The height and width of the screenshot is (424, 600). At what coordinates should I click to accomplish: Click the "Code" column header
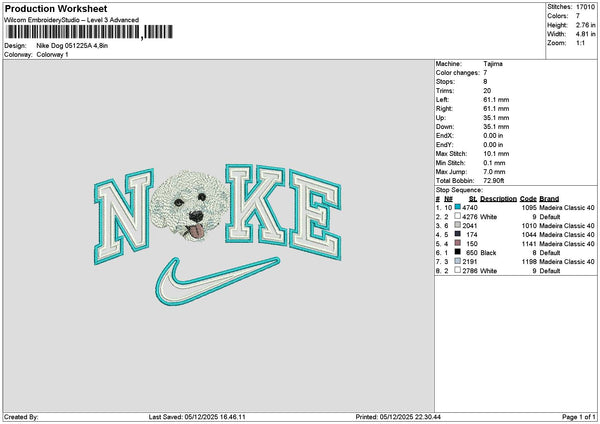point(528,199)
